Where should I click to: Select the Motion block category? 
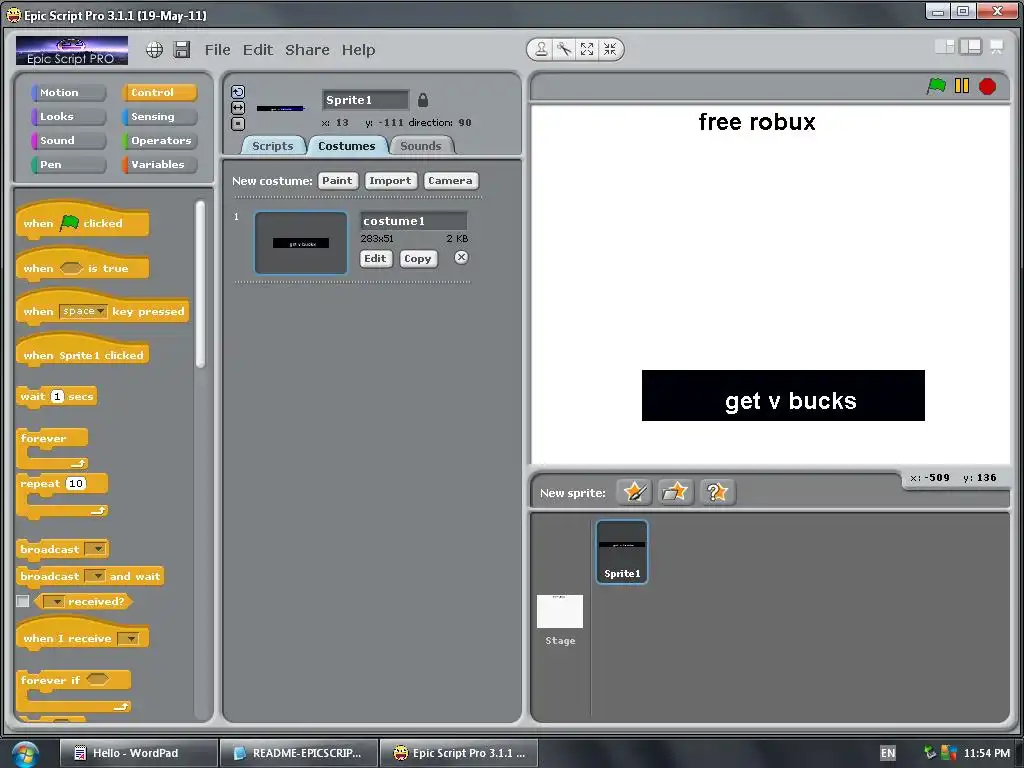68,93
